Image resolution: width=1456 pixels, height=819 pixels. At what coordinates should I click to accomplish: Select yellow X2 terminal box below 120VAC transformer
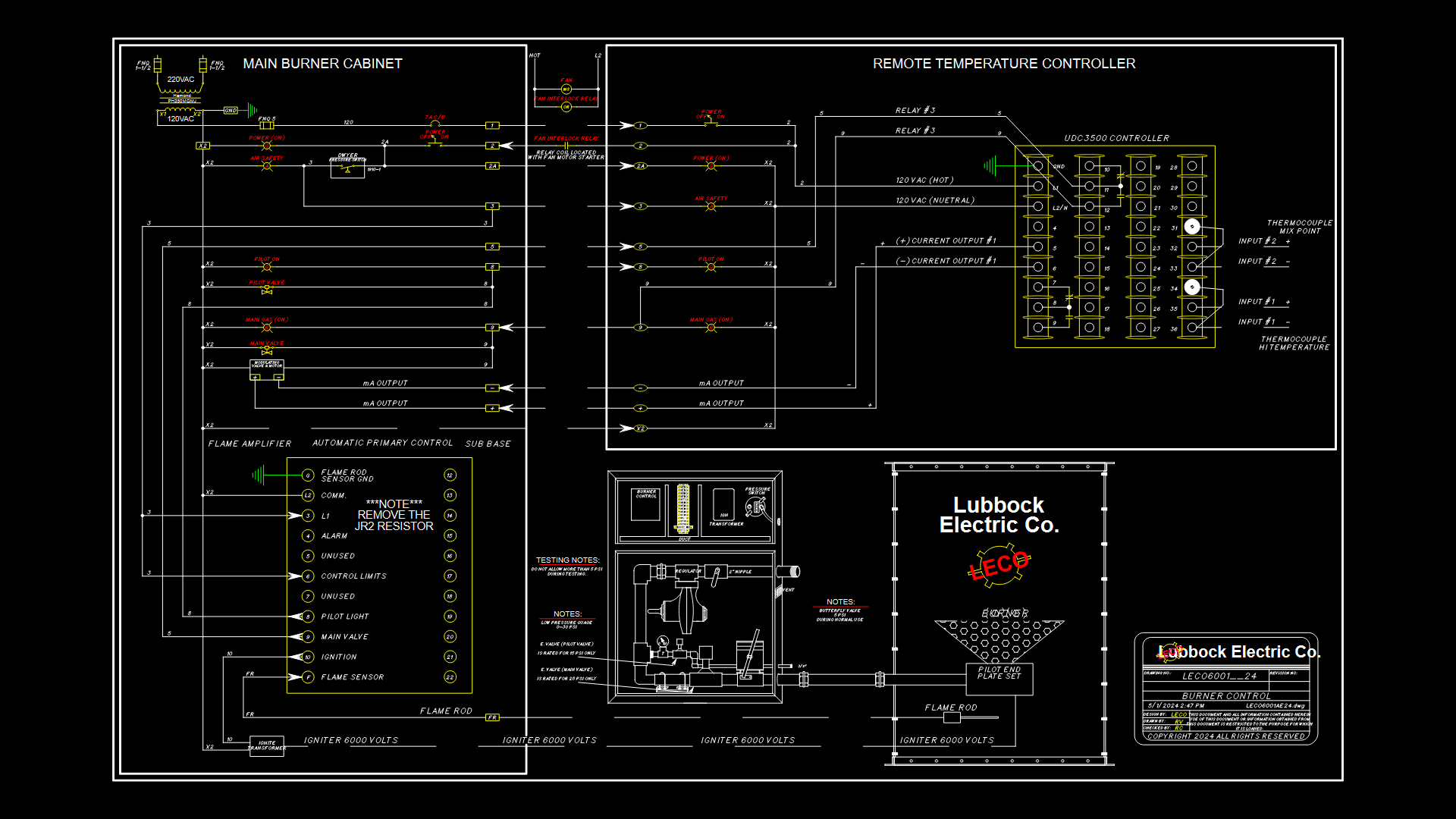(202, 146)
